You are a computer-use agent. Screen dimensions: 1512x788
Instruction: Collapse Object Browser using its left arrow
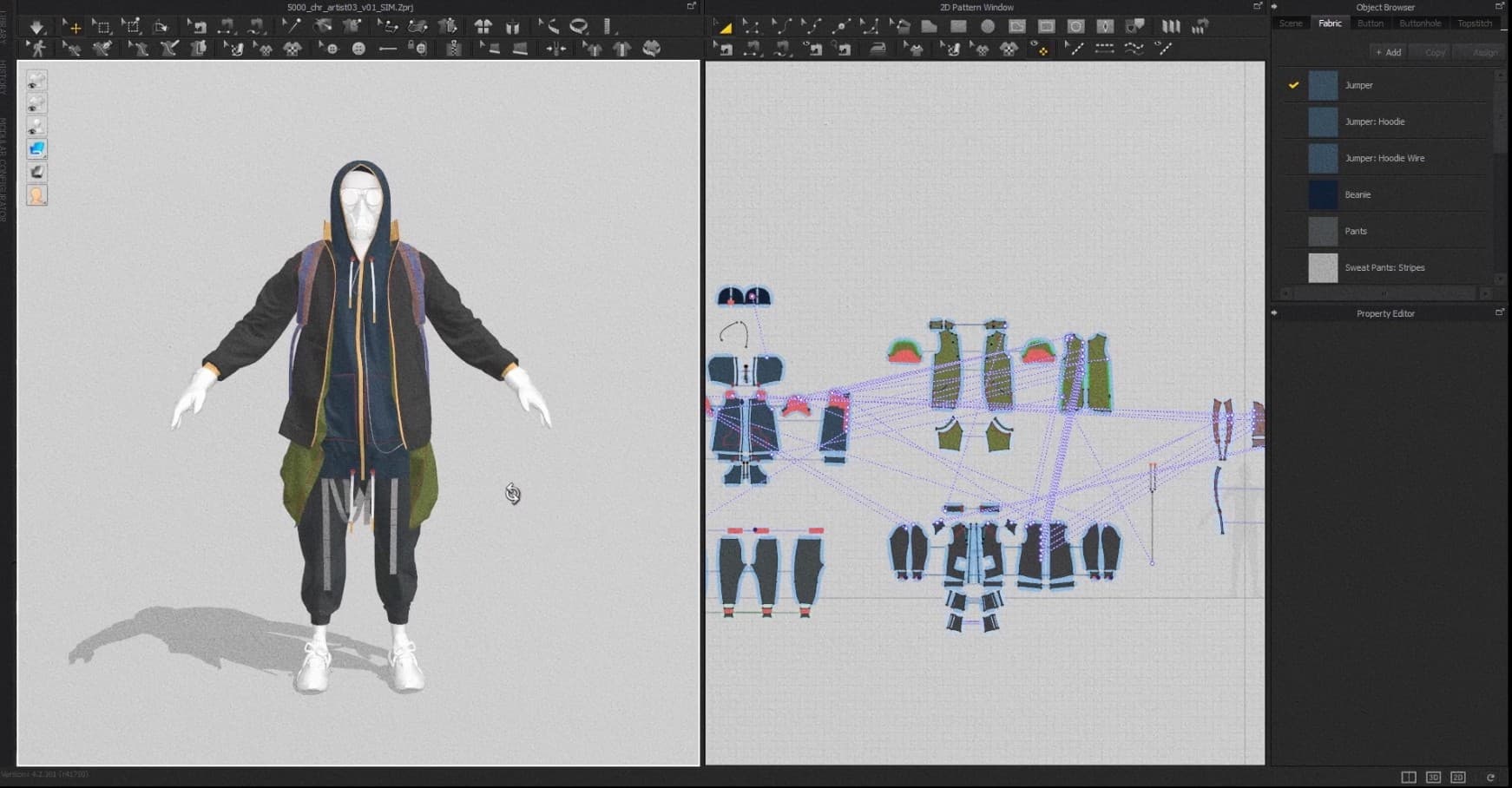click(1274, 7)
